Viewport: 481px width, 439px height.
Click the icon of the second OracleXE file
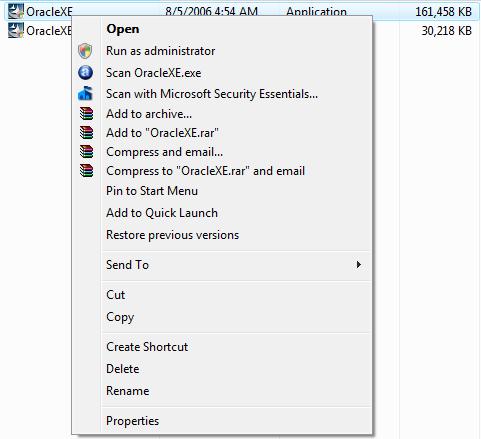pos(16,30)
